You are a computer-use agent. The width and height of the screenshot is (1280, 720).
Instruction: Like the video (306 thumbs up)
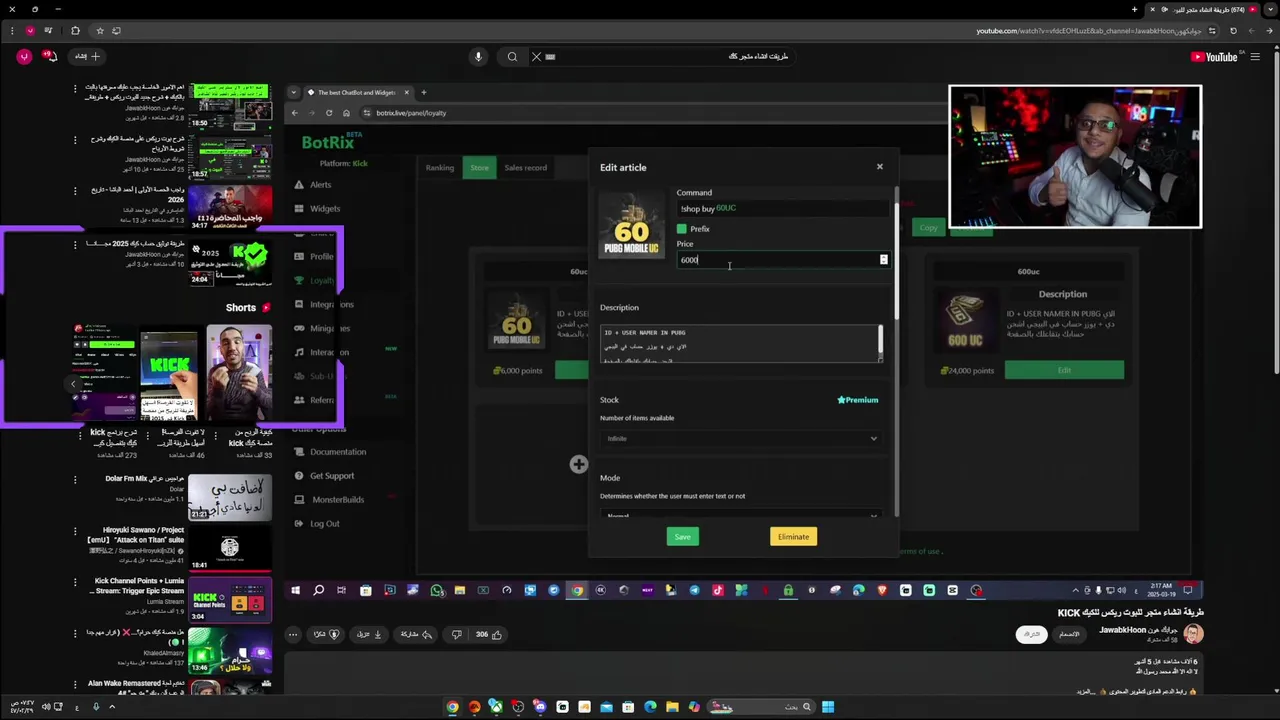(x=488, y=634)
